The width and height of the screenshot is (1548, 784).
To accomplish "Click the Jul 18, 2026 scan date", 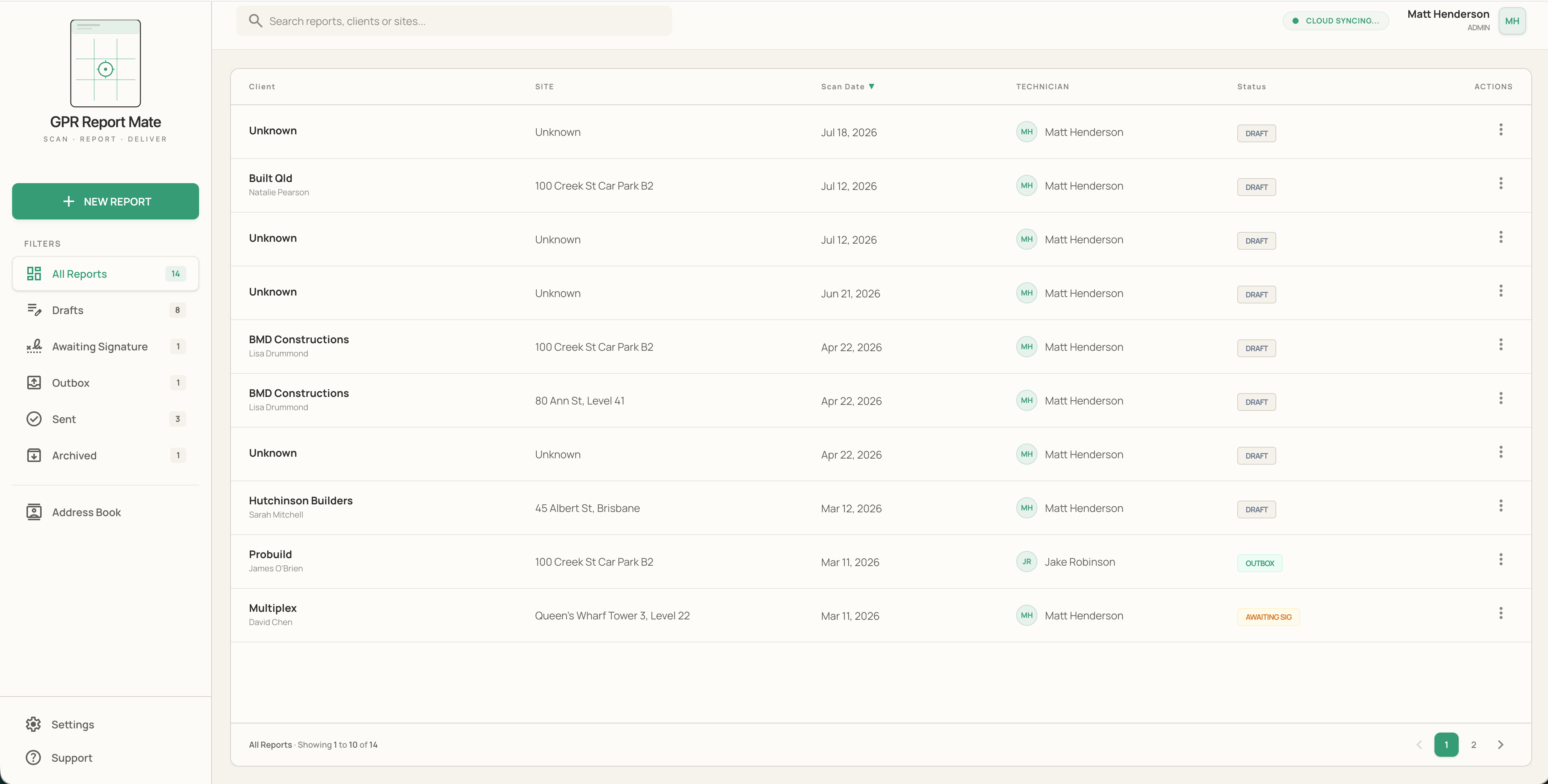I will coord(849,132).
